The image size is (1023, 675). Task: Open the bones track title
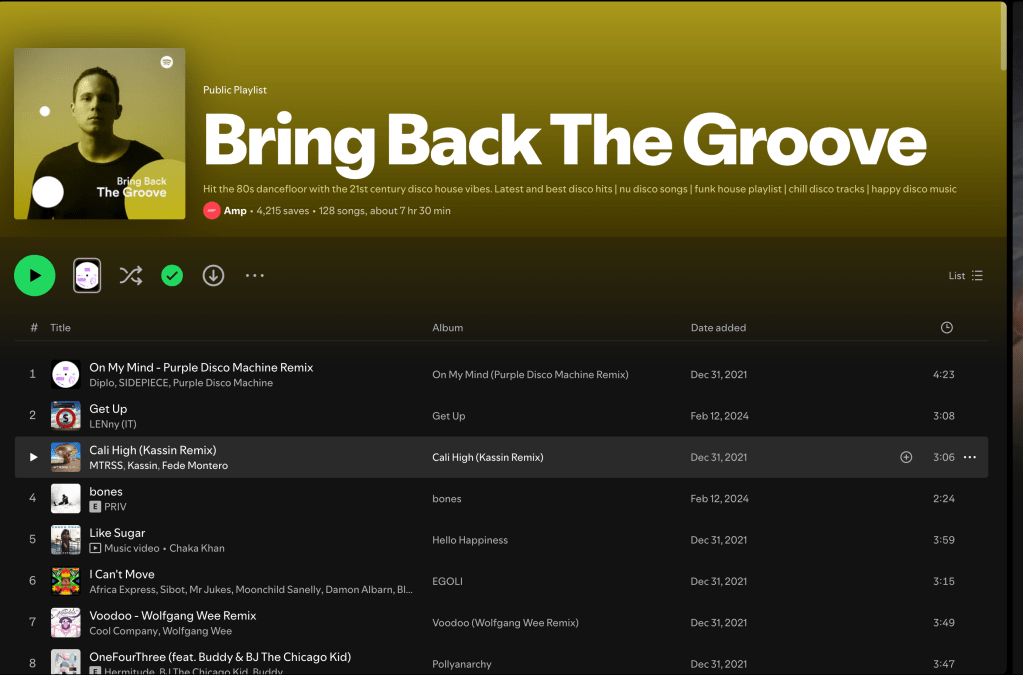coord(106,492)
